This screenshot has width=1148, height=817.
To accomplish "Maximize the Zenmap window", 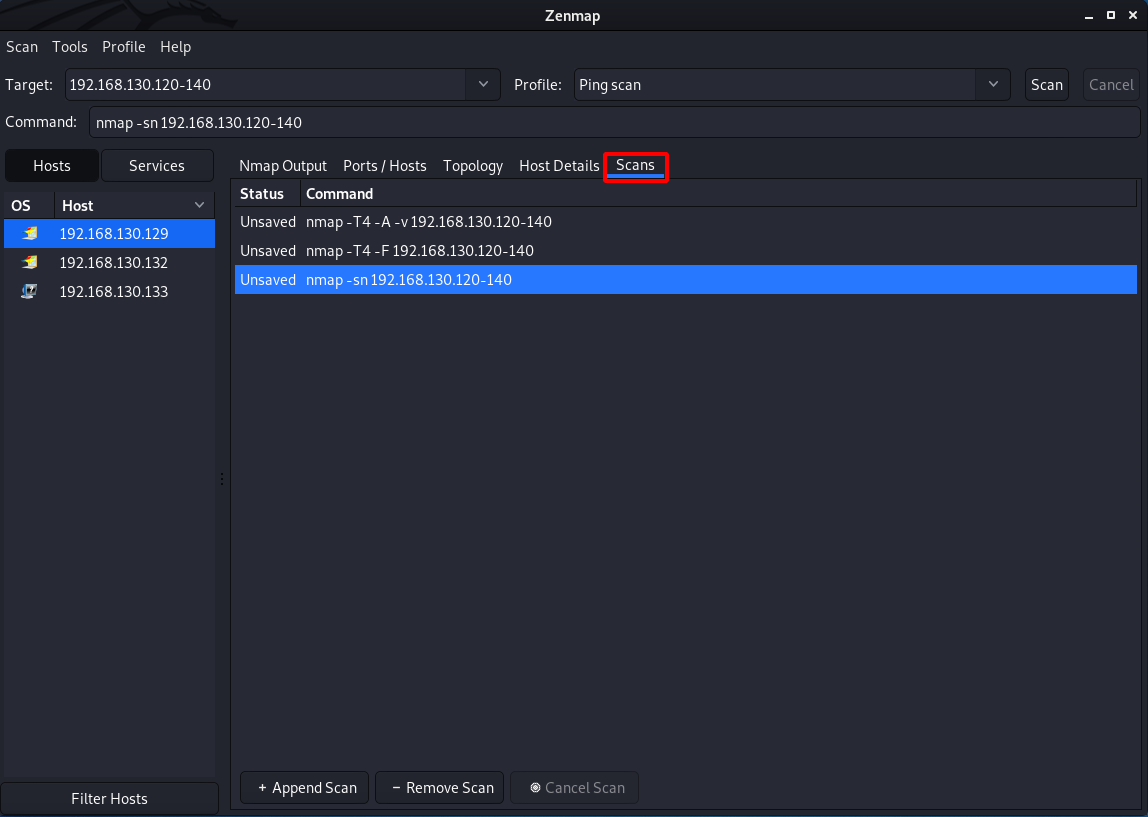I will click(x=1111, y=15).
